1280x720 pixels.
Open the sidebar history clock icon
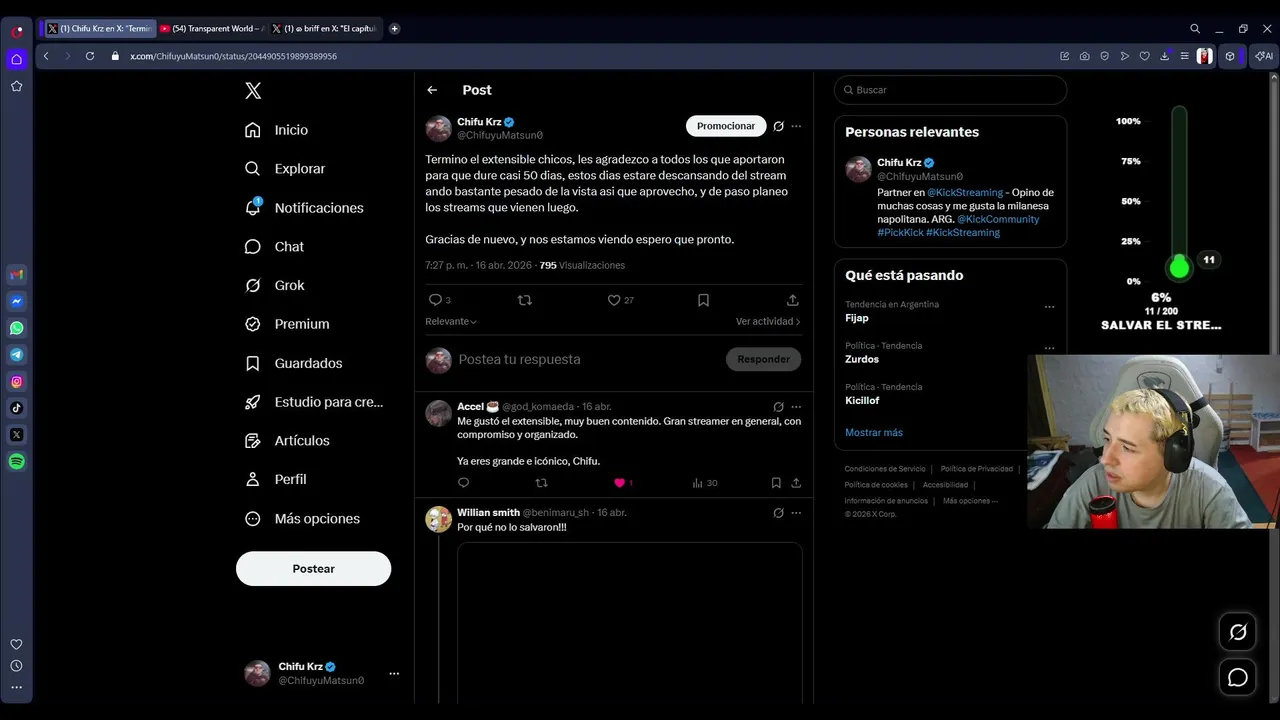(16, 666)
